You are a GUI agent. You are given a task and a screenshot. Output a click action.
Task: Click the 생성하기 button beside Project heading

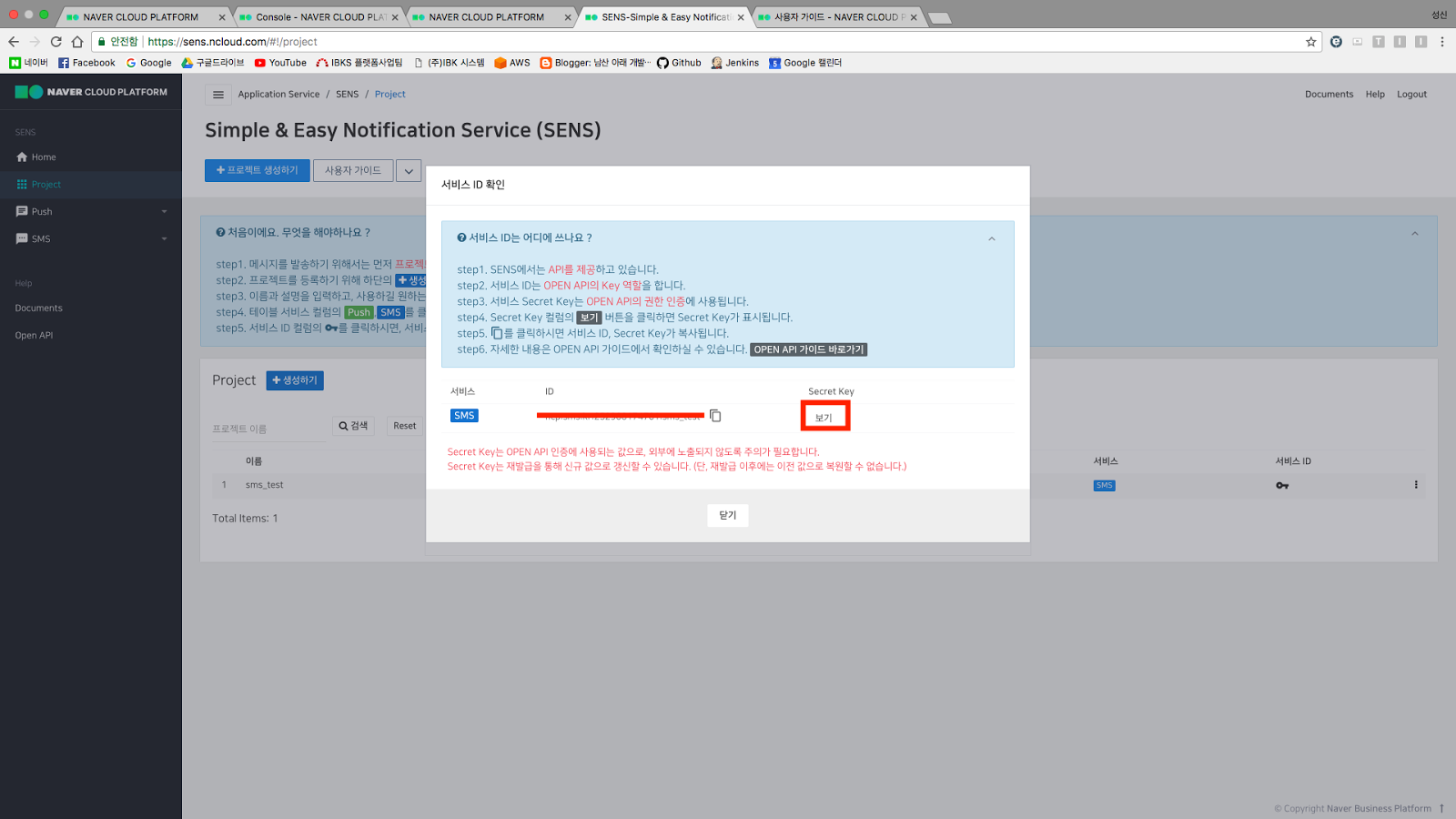click(295, 380)
